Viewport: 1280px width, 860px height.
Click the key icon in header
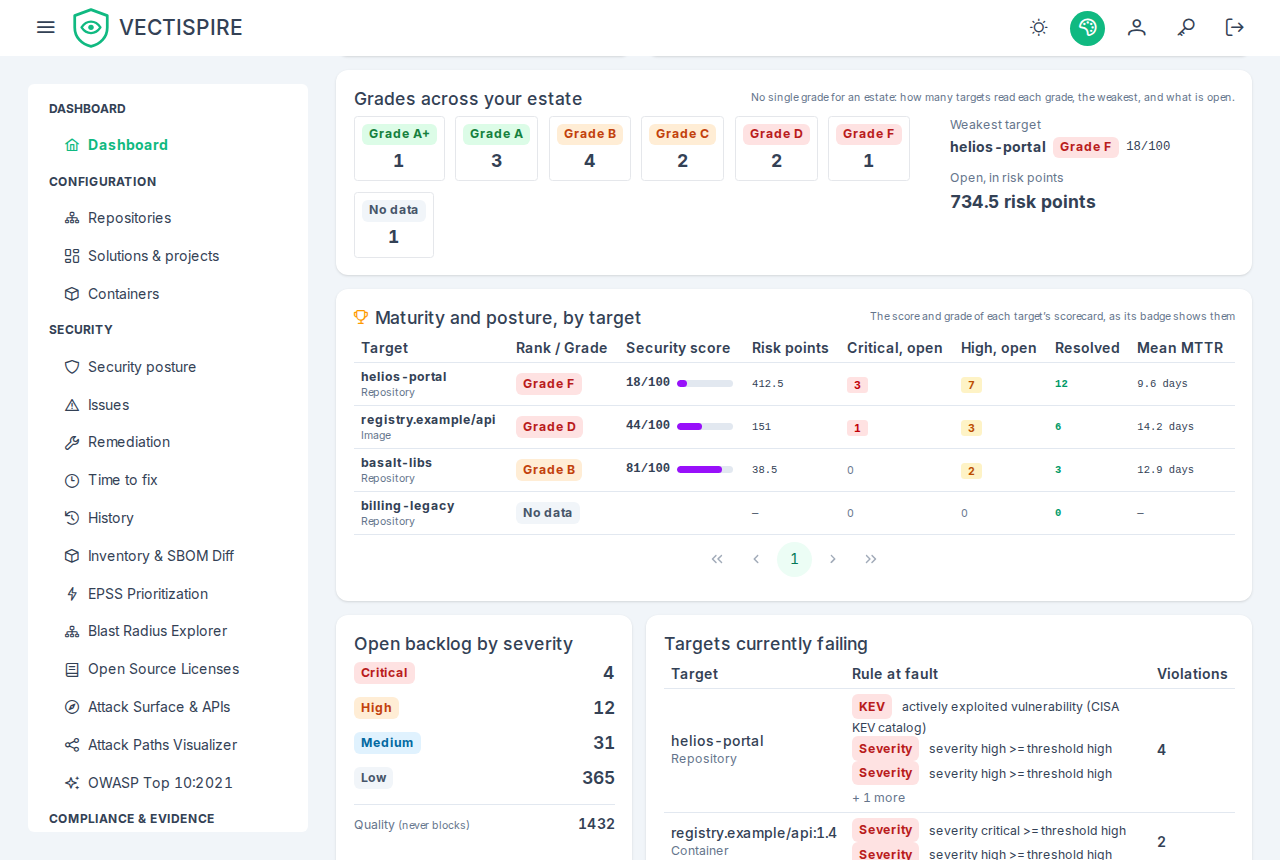click(x=1186, y=27)
